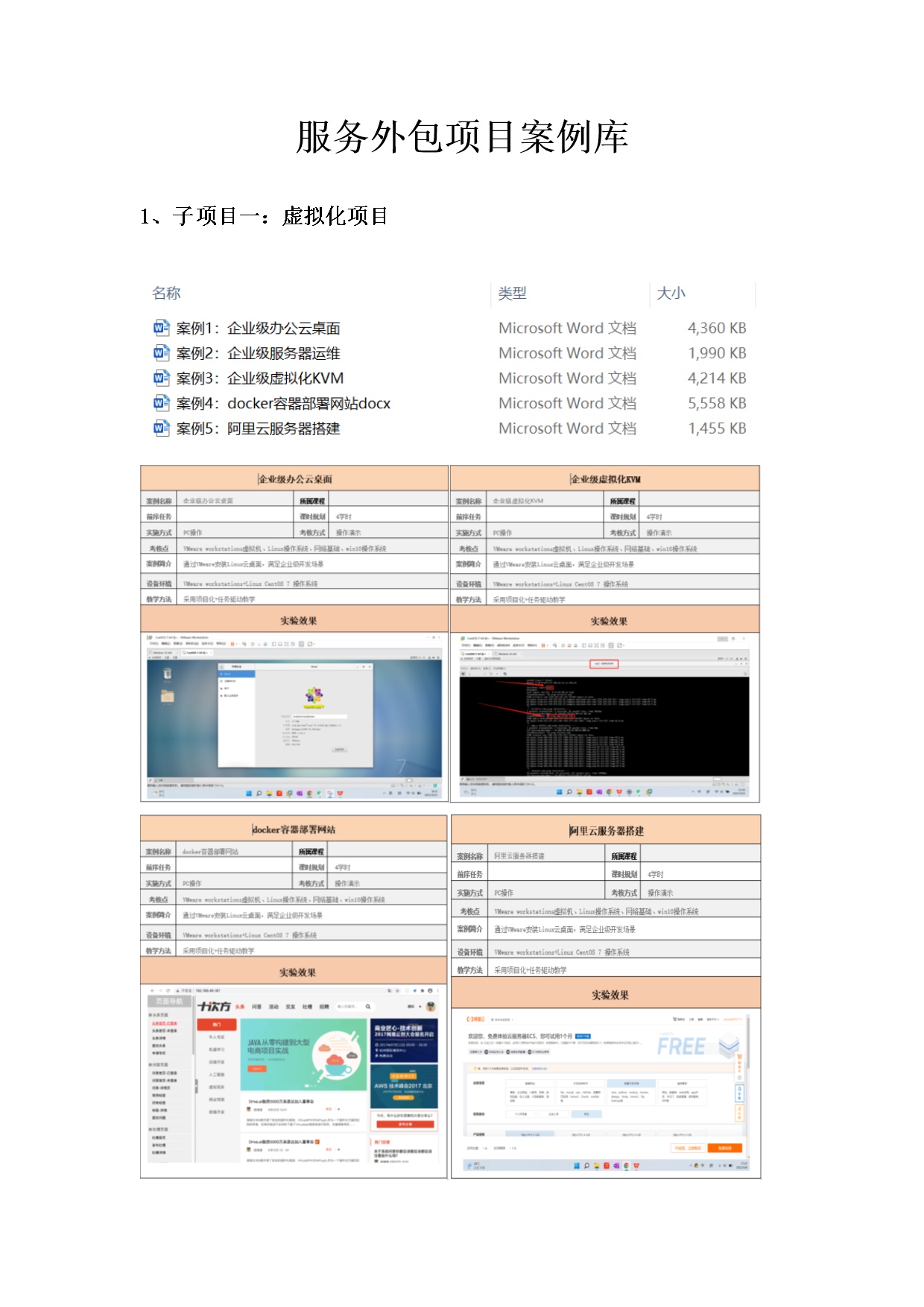The height and width of the screenshot is (1307, 924).
Task: Click 实验效果 header in 阿里云服务器搭建 table
Action: click(610, 995)
